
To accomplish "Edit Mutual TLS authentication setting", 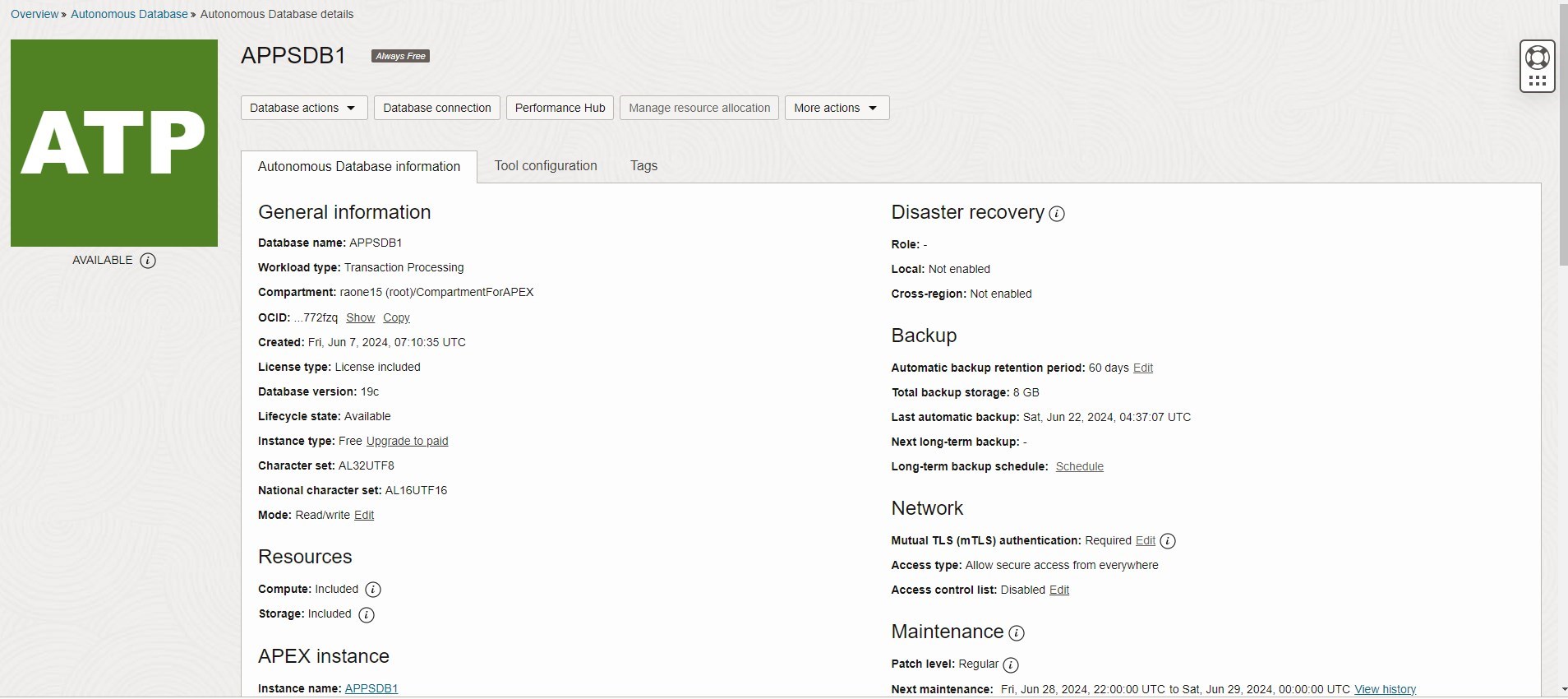I will point(1146,540).
